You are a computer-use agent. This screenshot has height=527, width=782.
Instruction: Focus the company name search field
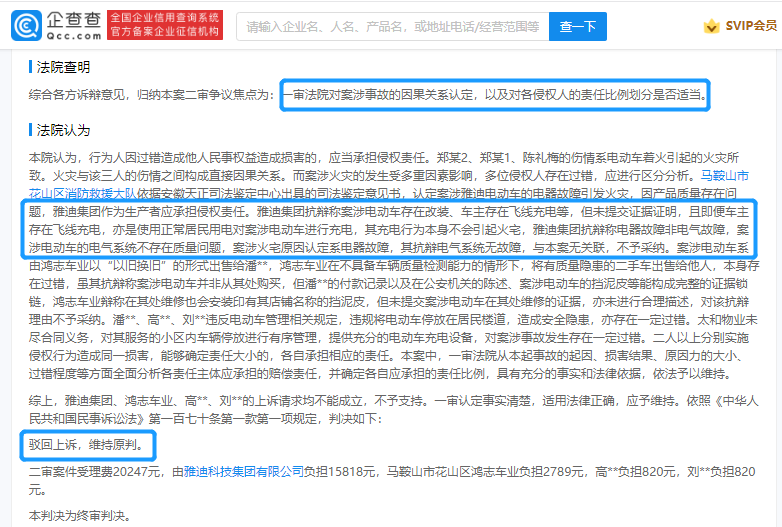[x=392, y=26]
